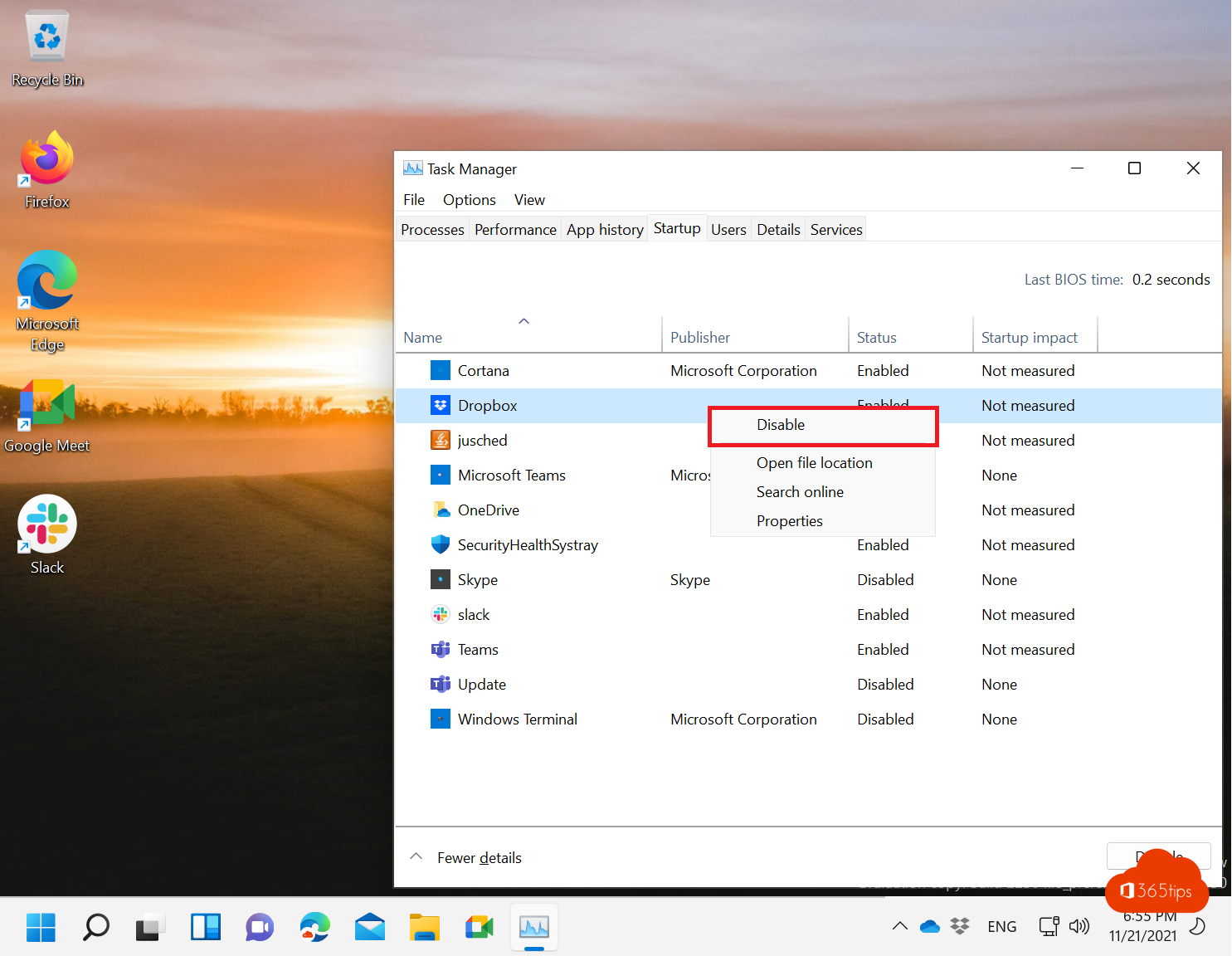Open the Options menu
Viewport: 1232px width, 956px height.
pos(469,200)
